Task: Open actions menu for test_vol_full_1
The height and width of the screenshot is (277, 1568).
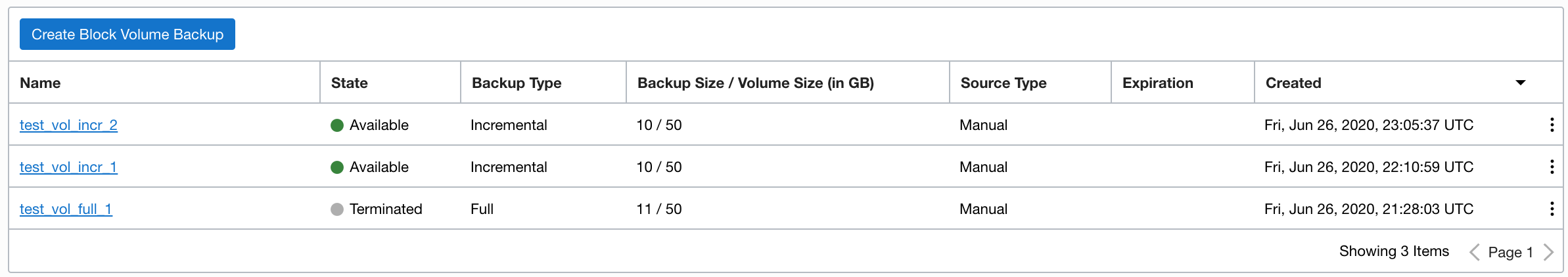Action: pos(1552,209)
